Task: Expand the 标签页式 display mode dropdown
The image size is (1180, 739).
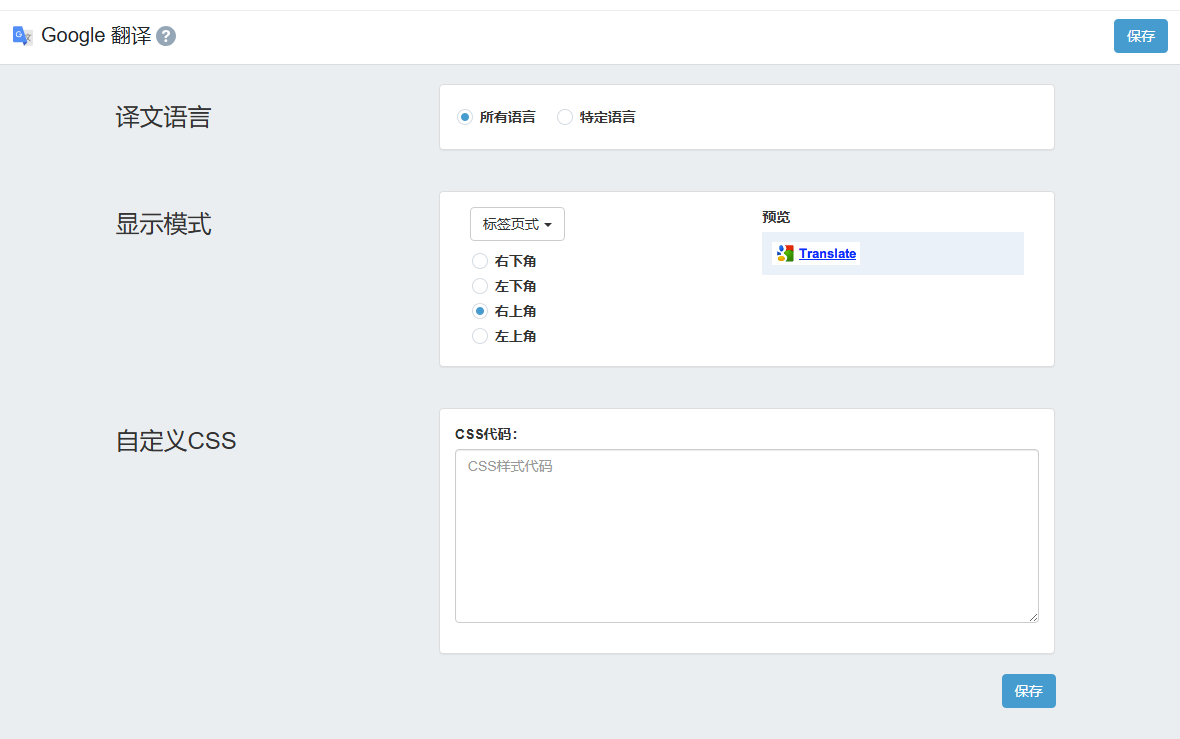Action: (517, 224)
